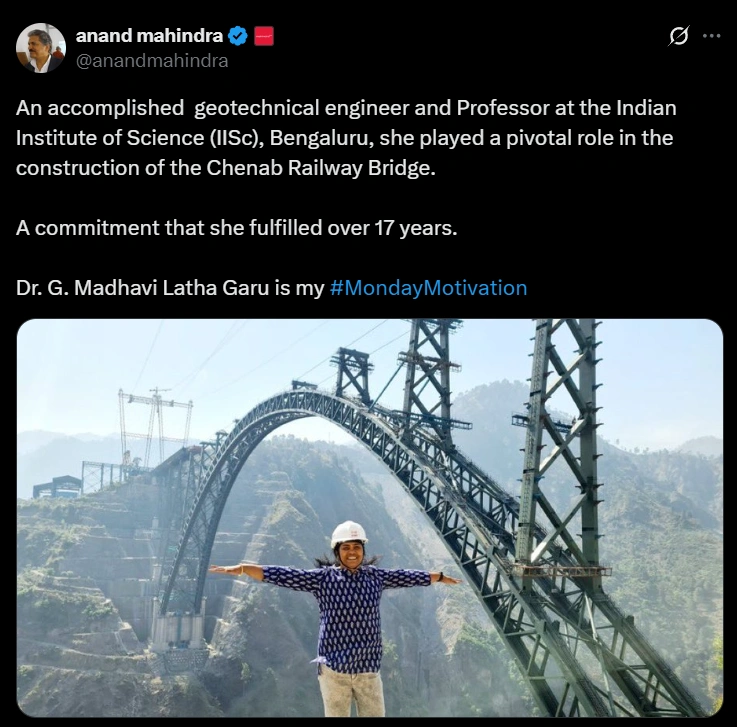This screenshot has width=737, height=727.
Task: Open the #MondayMotivation hashtag
Action: 428,288
